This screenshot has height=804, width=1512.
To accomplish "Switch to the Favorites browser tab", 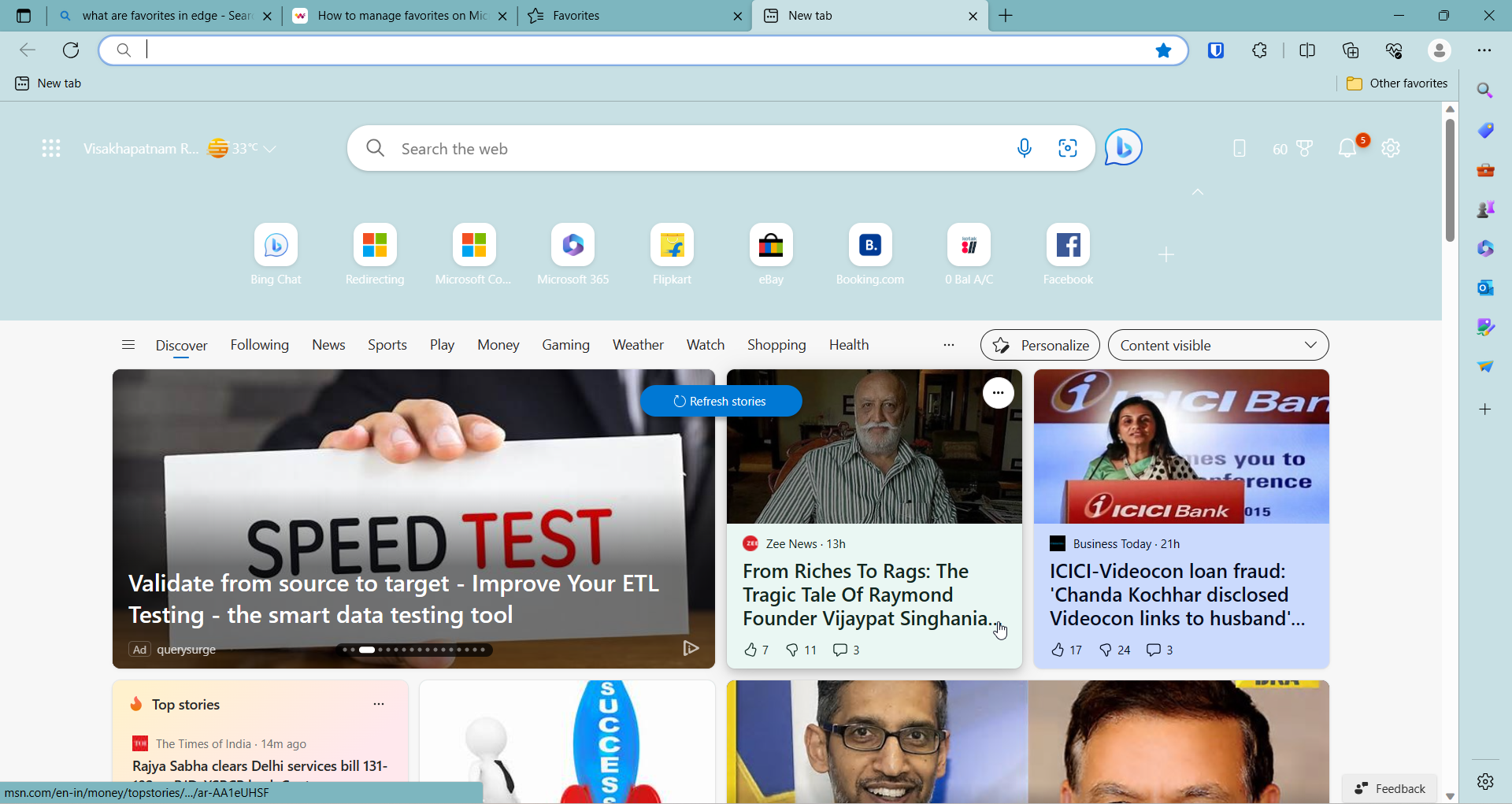I will (622, 16).
